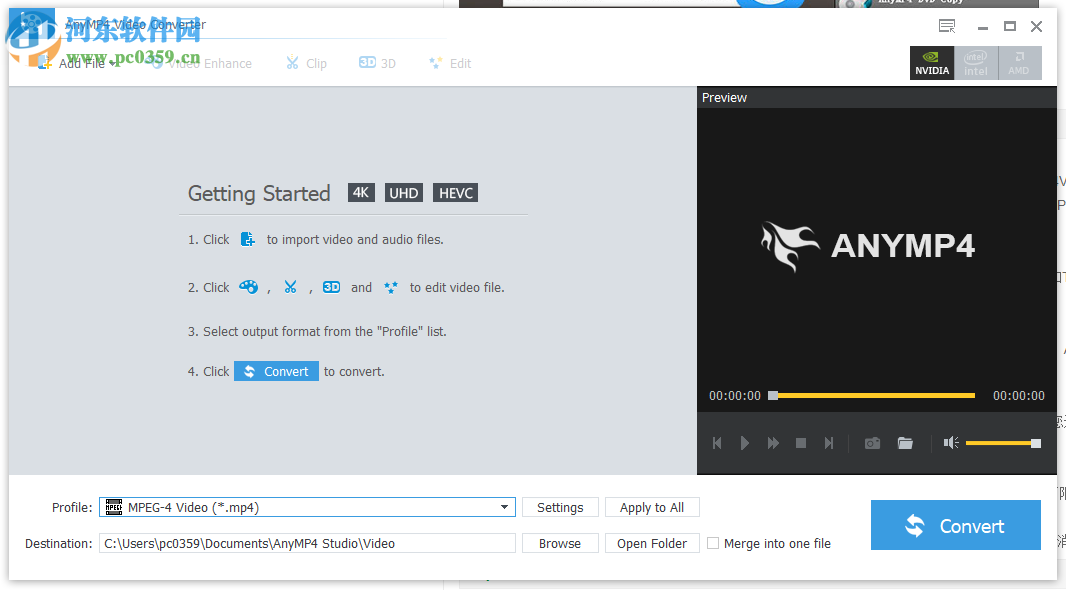The width and height of the screenshot is (1066, 590).
Task: Enable Merge into one file
Action: point(712,543)
